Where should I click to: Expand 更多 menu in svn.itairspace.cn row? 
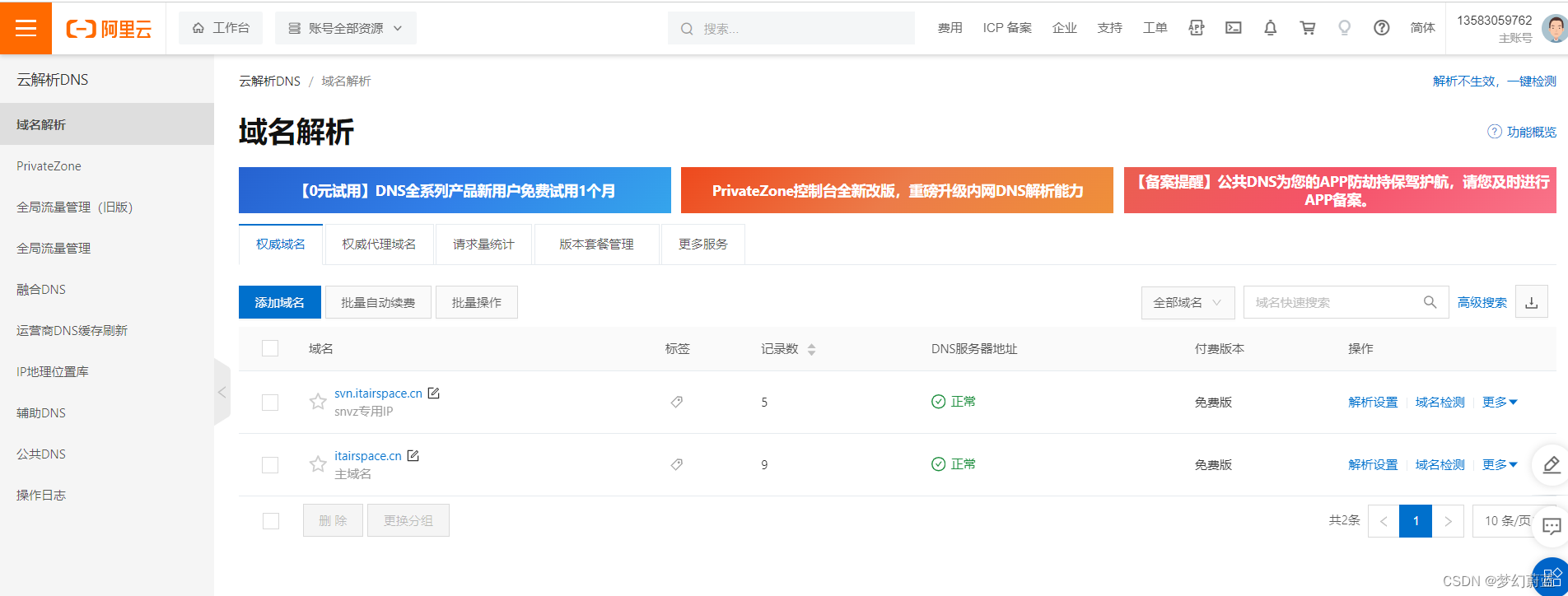[x=1500, y=402]
